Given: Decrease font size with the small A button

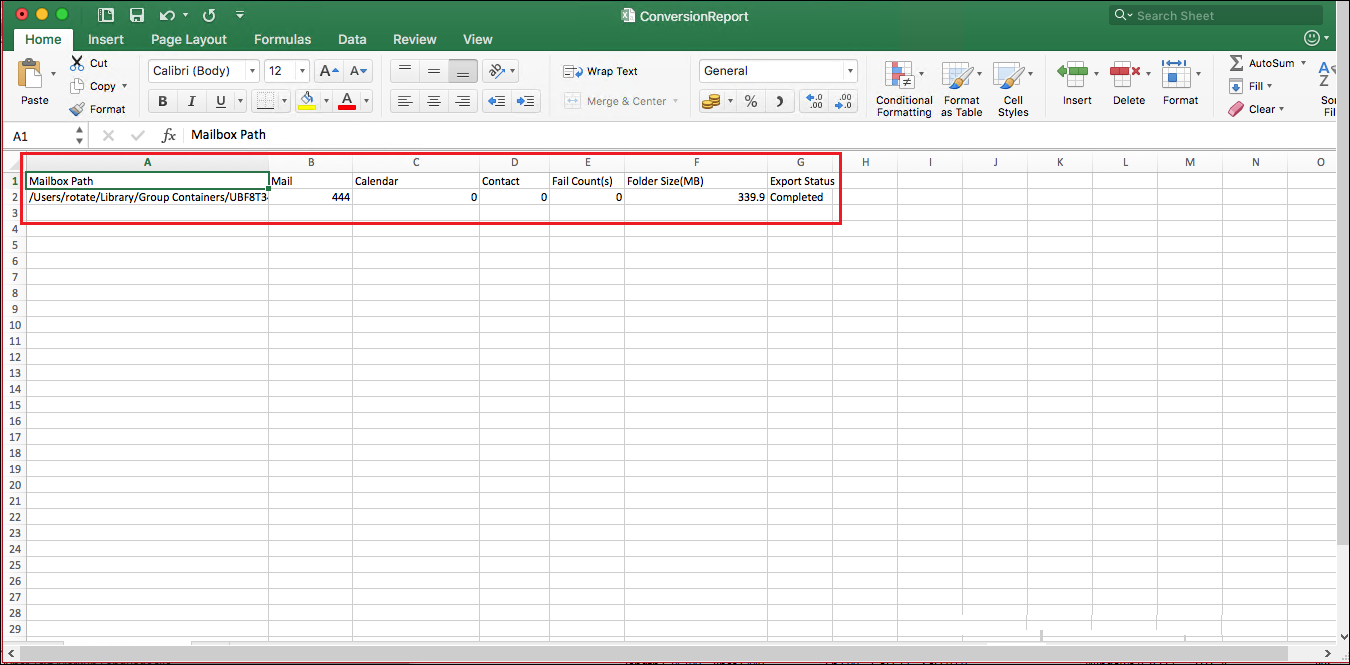Looking at the screenshot, I should [357, 71].
